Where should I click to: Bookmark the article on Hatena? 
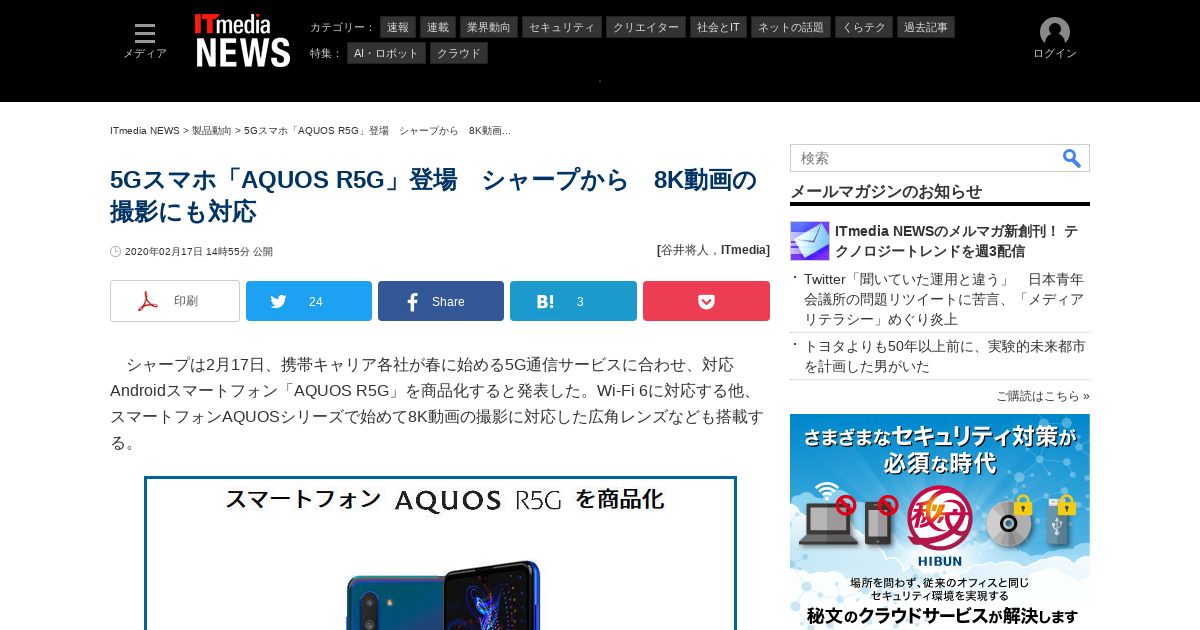(573, 301)
